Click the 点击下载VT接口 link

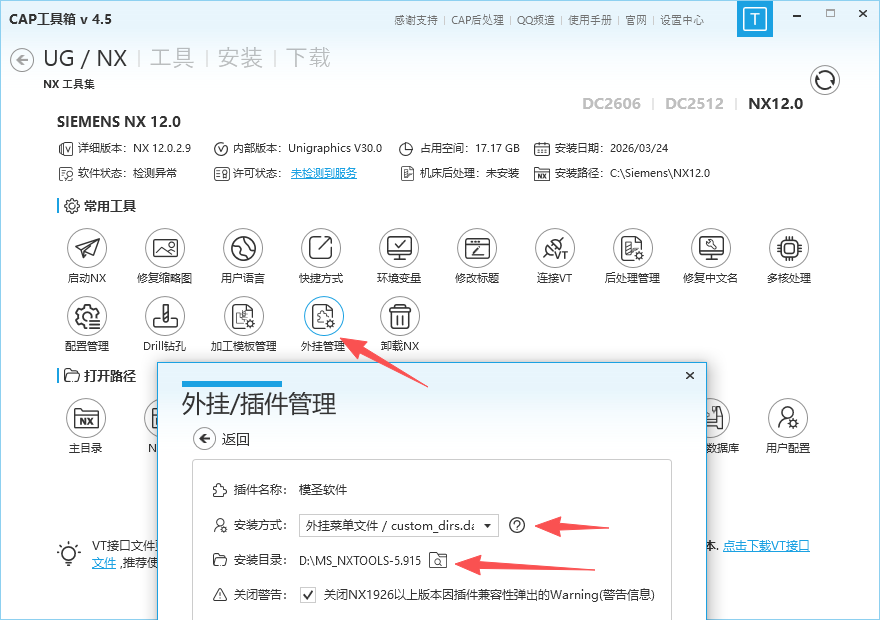click(766, 545)
